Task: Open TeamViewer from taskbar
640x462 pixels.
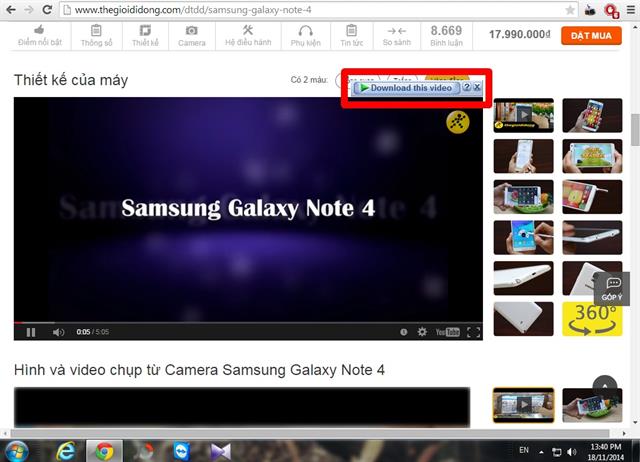Action: (181, 451)
